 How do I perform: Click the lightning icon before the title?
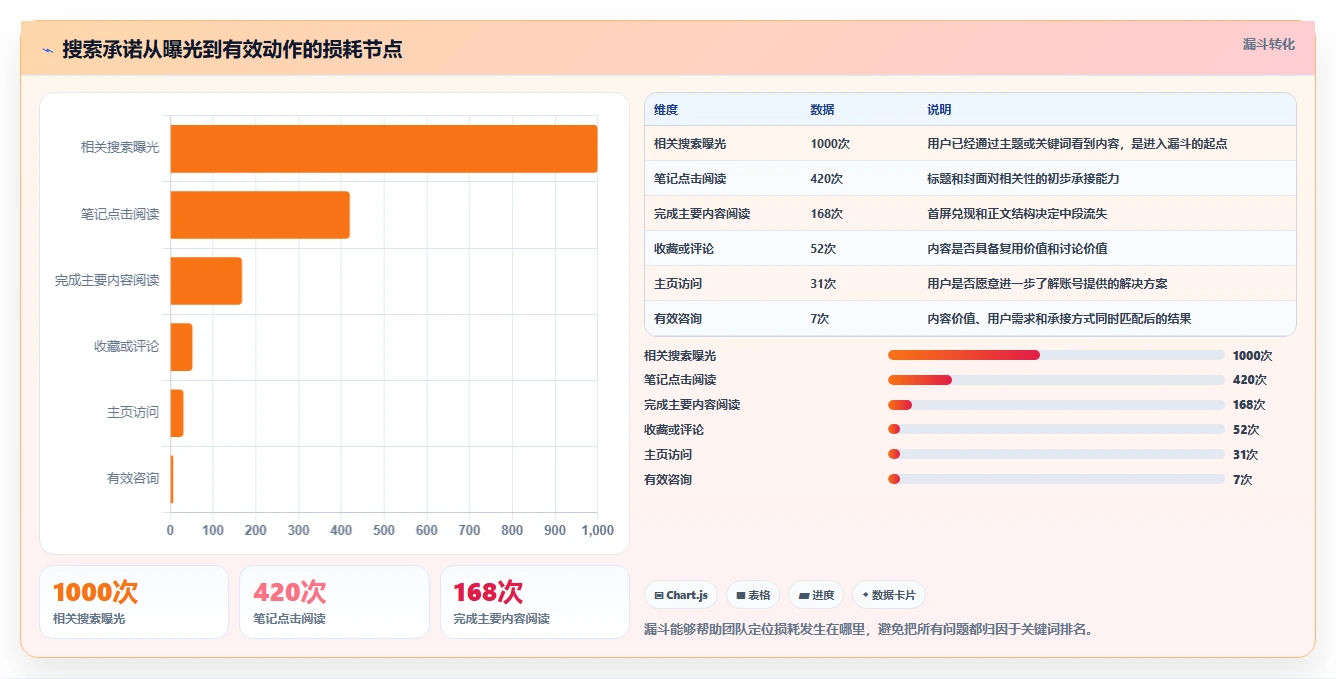point(47,49)
